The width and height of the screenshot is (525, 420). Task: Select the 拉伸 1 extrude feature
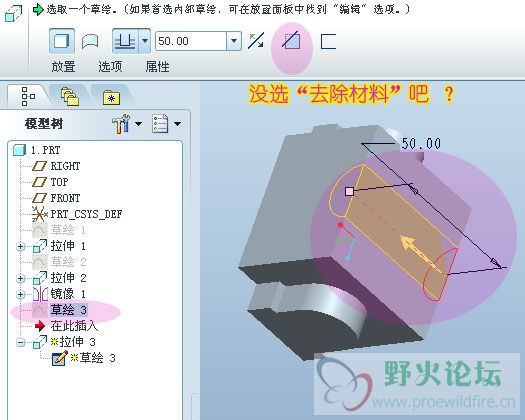pos(68,246)
